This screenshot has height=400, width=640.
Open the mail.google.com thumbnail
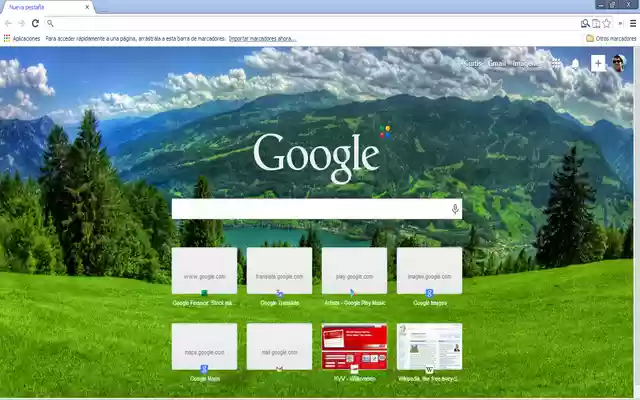pos(280,347)
